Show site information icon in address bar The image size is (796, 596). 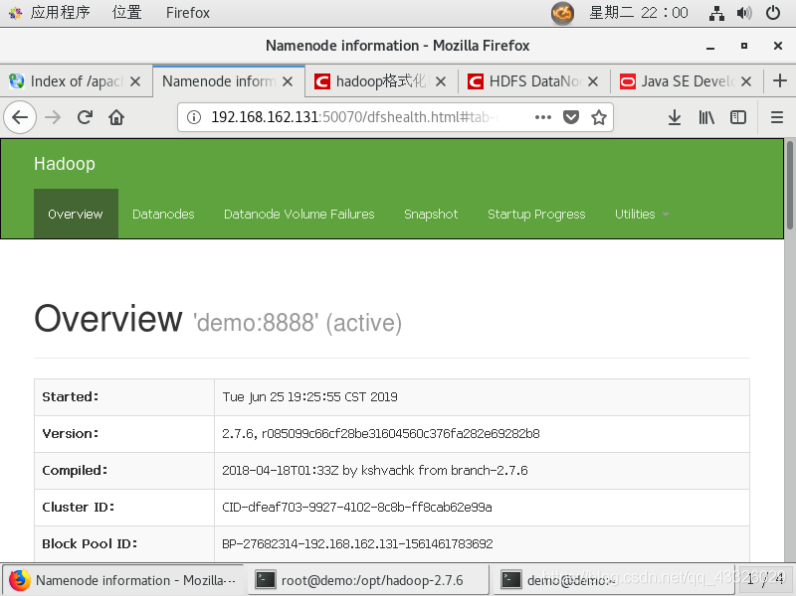[193, 118]
